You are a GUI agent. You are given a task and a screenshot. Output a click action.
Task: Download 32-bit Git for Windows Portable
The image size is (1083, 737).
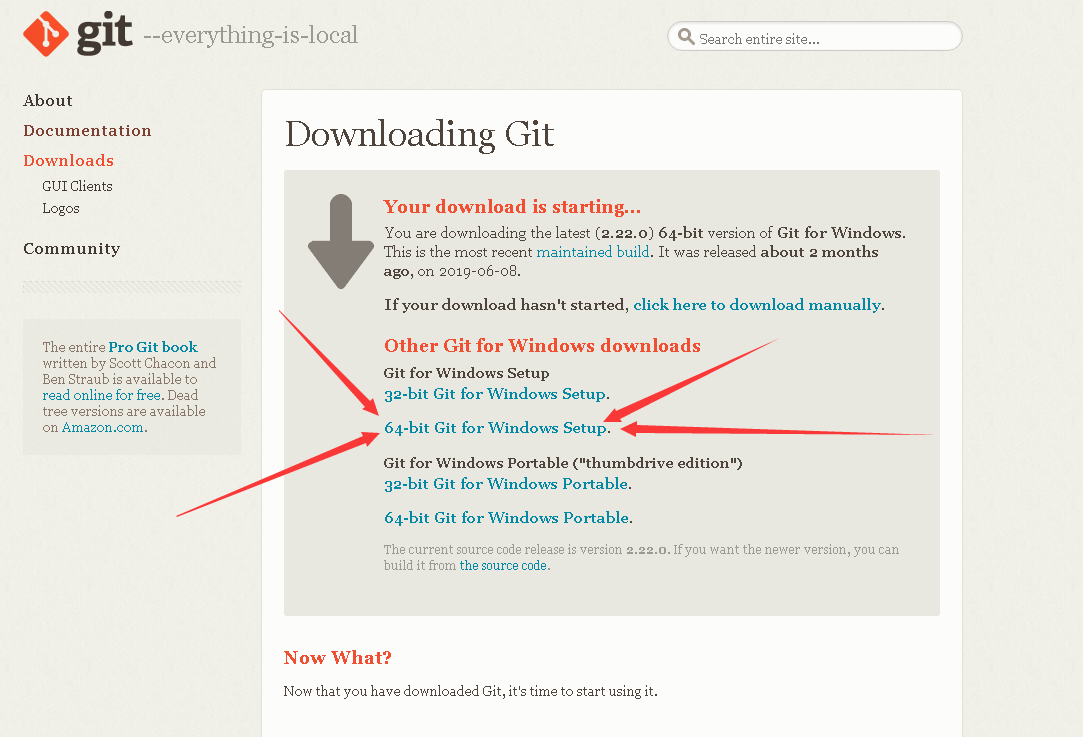[506, 484]
